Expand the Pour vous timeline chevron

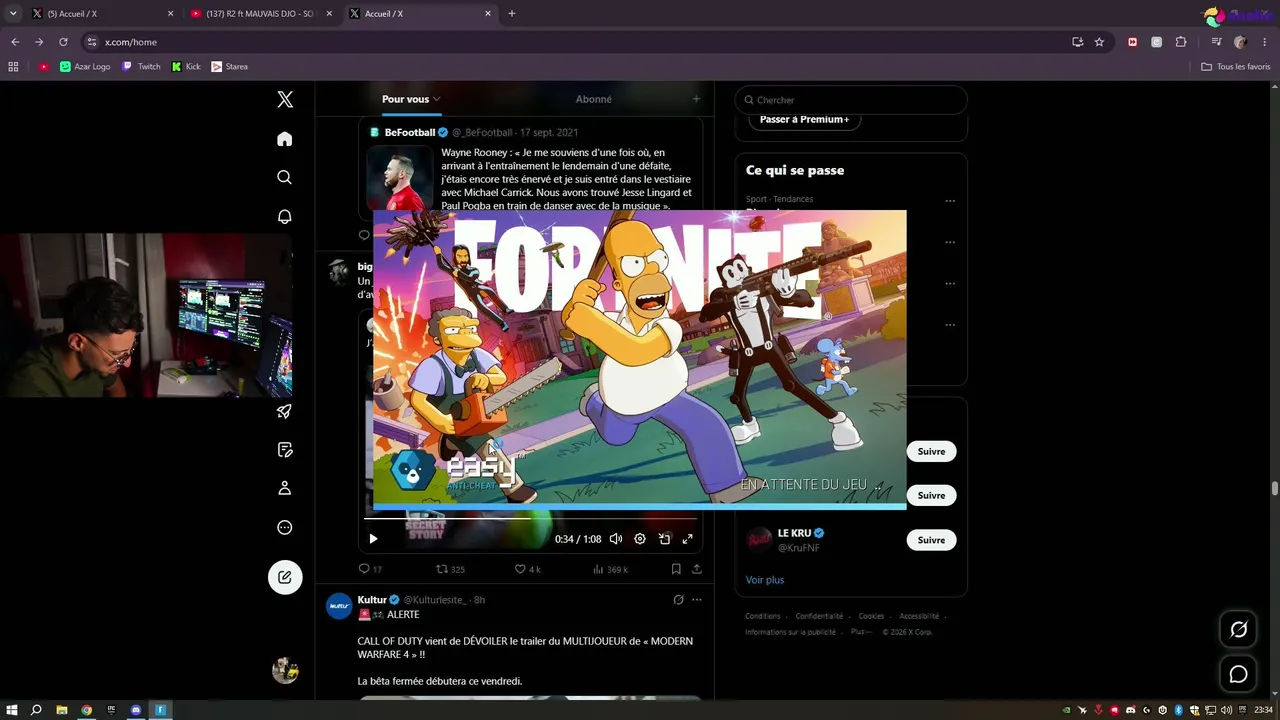[x=437, y=99]
